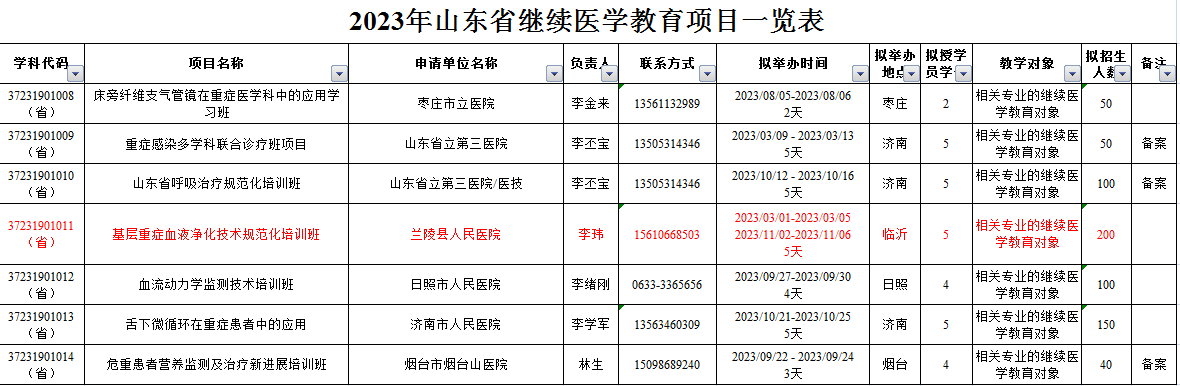Open the 拟举办地点 column filter dropdown

(911, 74)
